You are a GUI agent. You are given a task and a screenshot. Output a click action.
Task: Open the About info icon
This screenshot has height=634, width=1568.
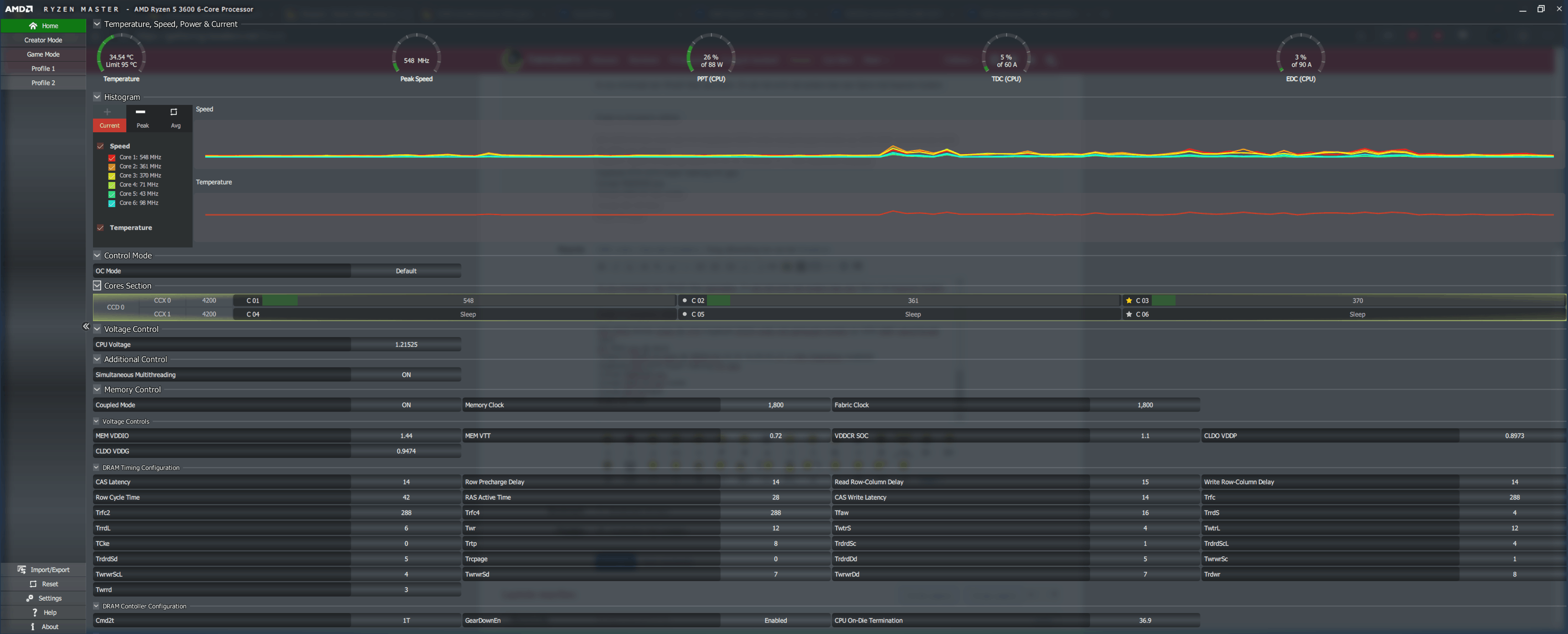click(33, 626)
